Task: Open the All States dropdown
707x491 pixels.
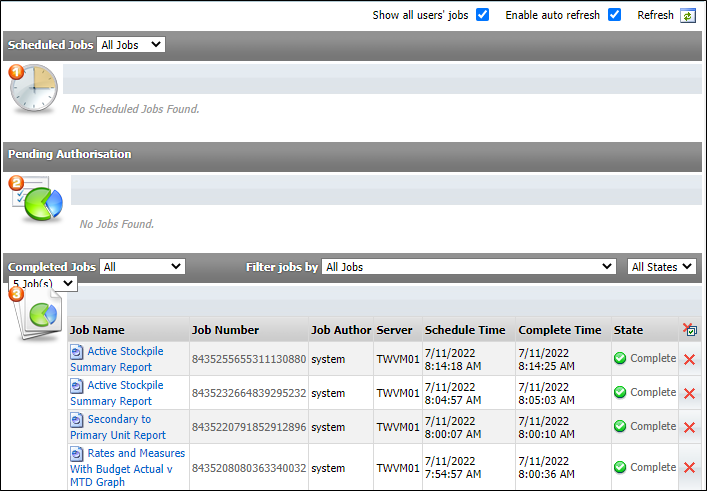Action: tap(661, 267)
